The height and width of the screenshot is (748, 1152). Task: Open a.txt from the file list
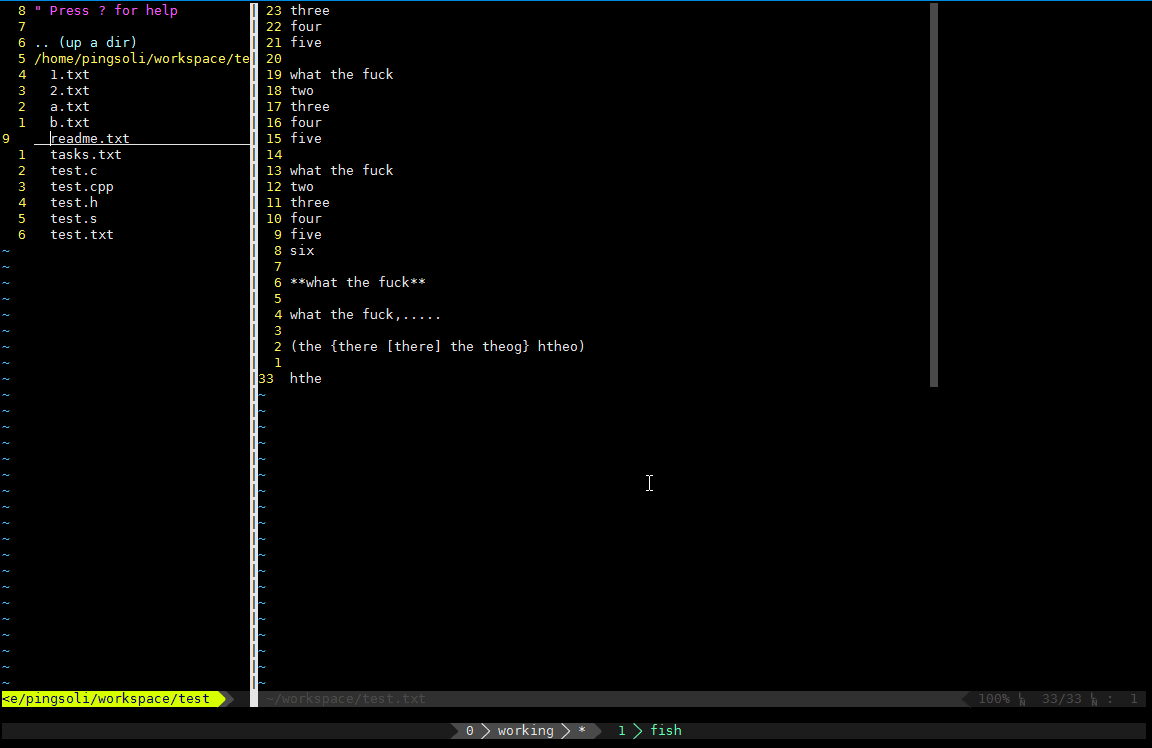tap(69, 106)
